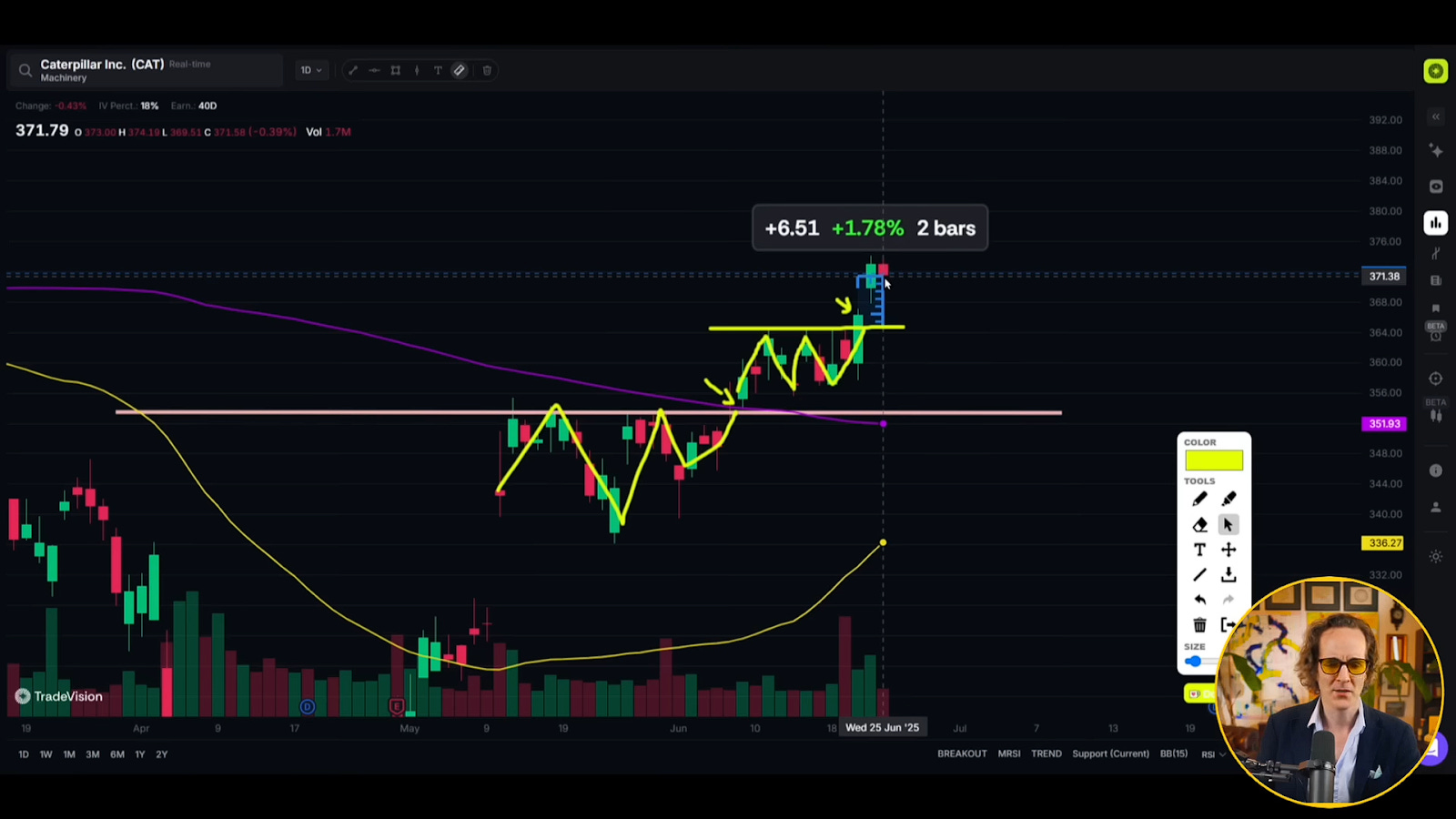Viewport: 1456px width, 819px height.
Task: Clear drawings with the drawing panel trash icon
Action: 1199,625
